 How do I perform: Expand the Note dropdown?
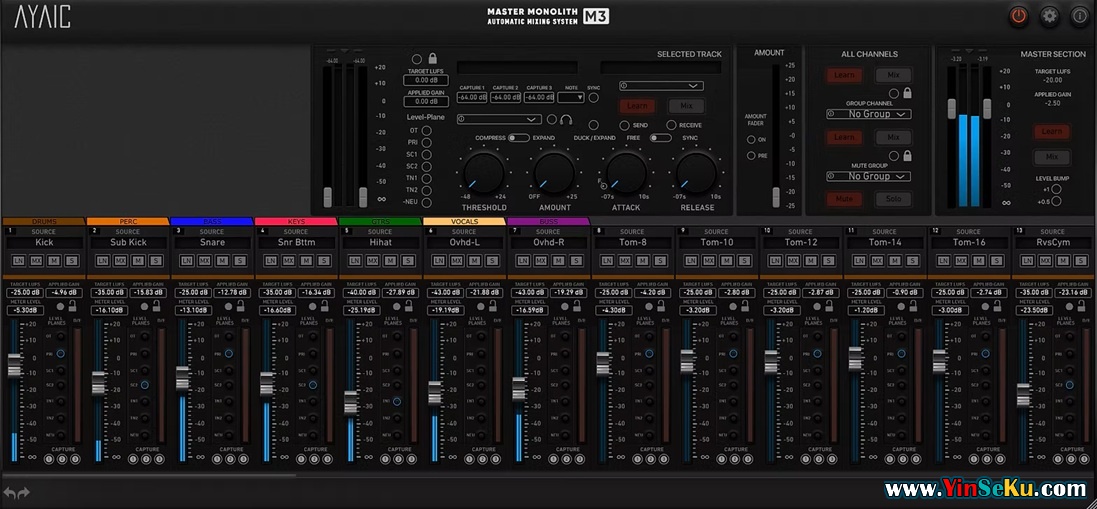tap(571, 97)
